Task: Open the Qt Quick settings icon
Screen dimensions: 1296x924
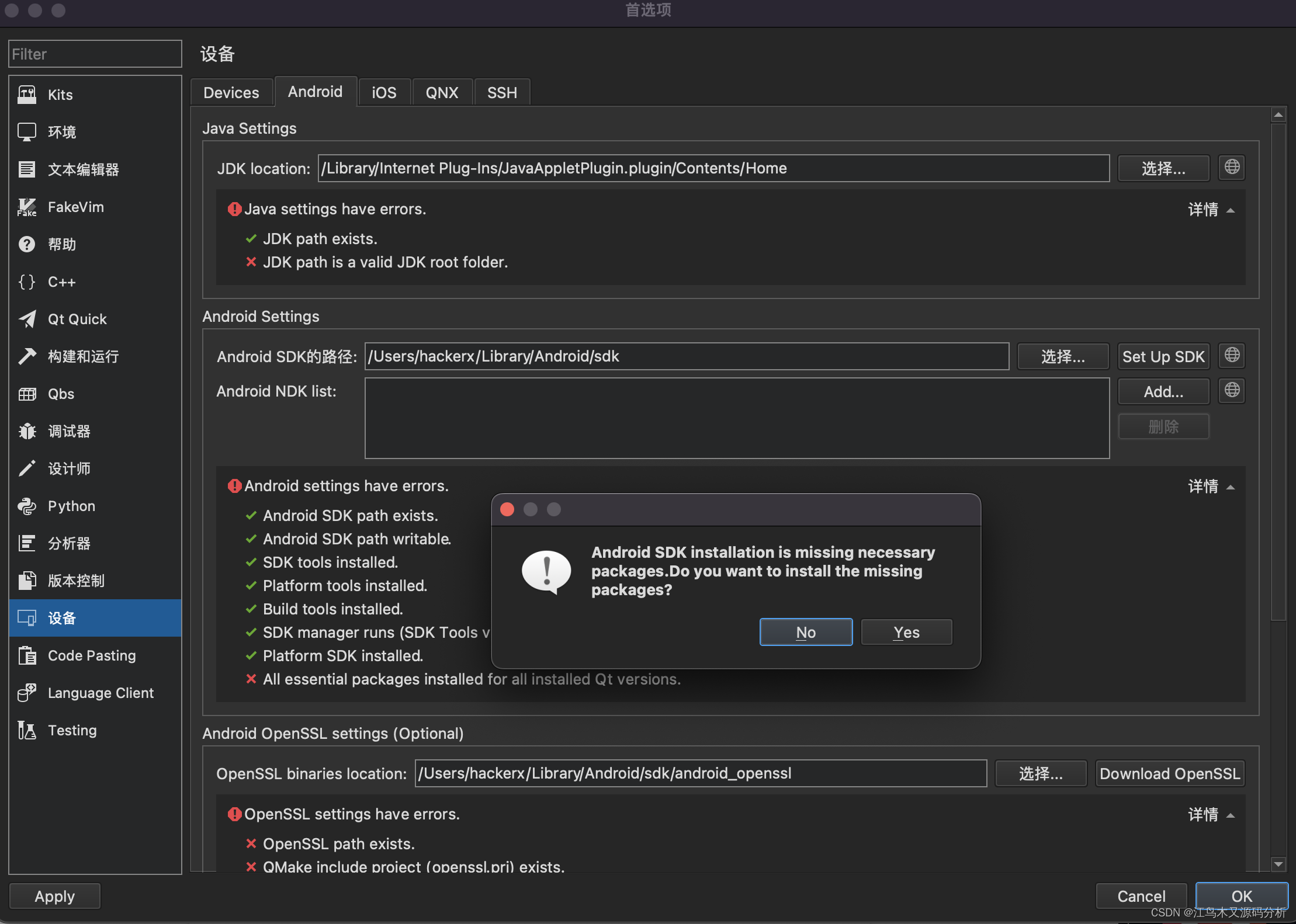Action: click(x=27, y=319)
